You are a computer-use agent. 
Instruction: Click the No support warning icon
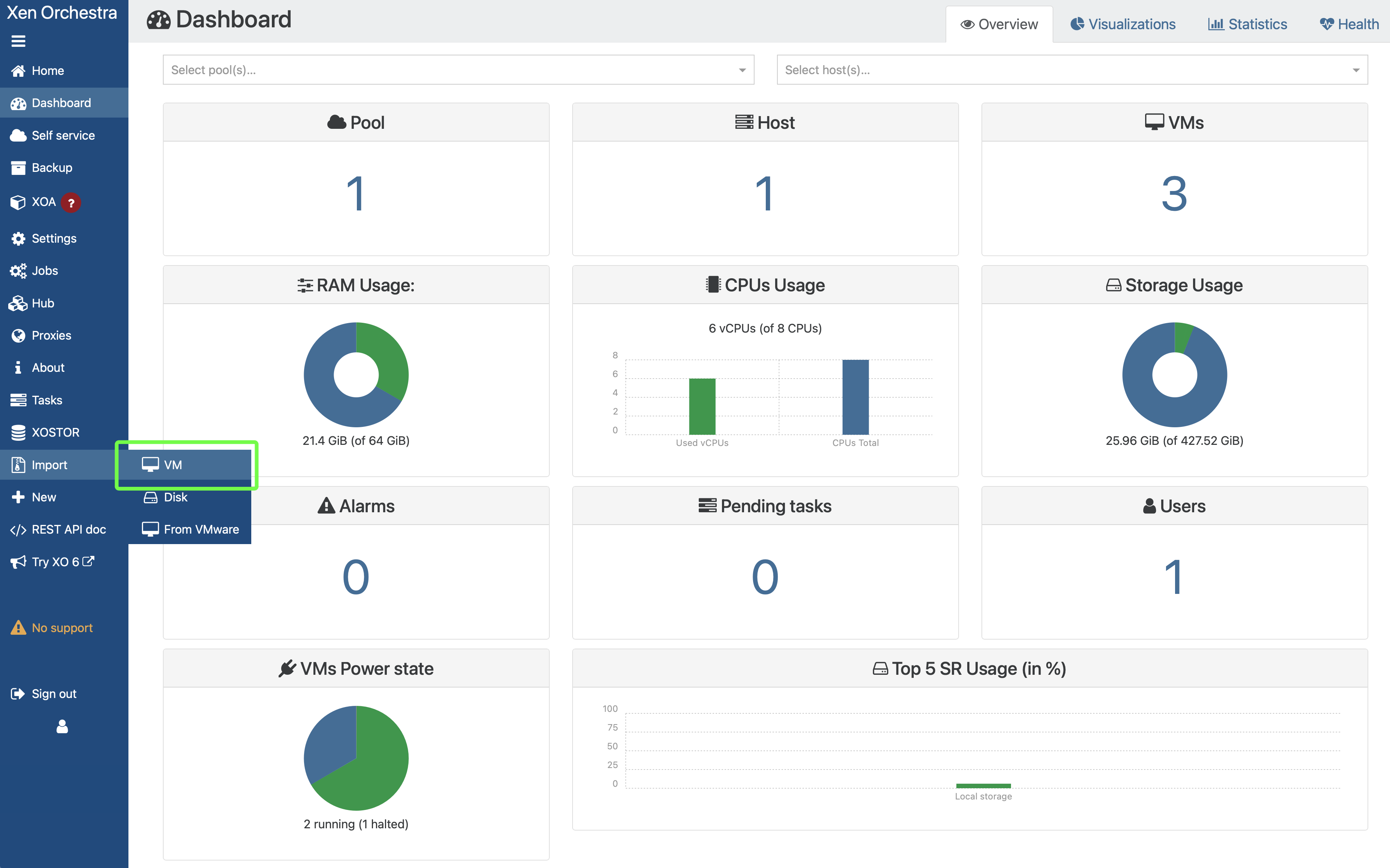(x=18, y=628)
